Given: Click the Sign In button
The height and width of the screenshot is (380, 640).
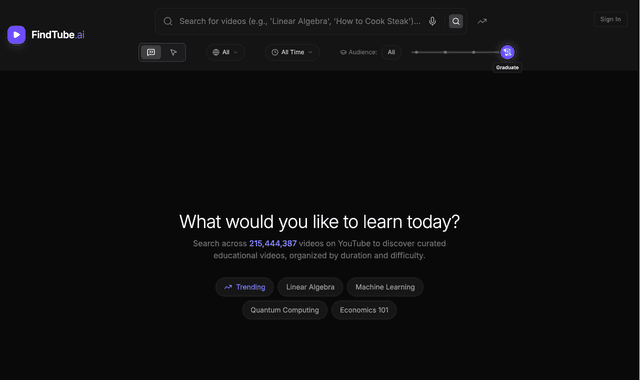Looking at the screenshot, I should click(610, 19).
